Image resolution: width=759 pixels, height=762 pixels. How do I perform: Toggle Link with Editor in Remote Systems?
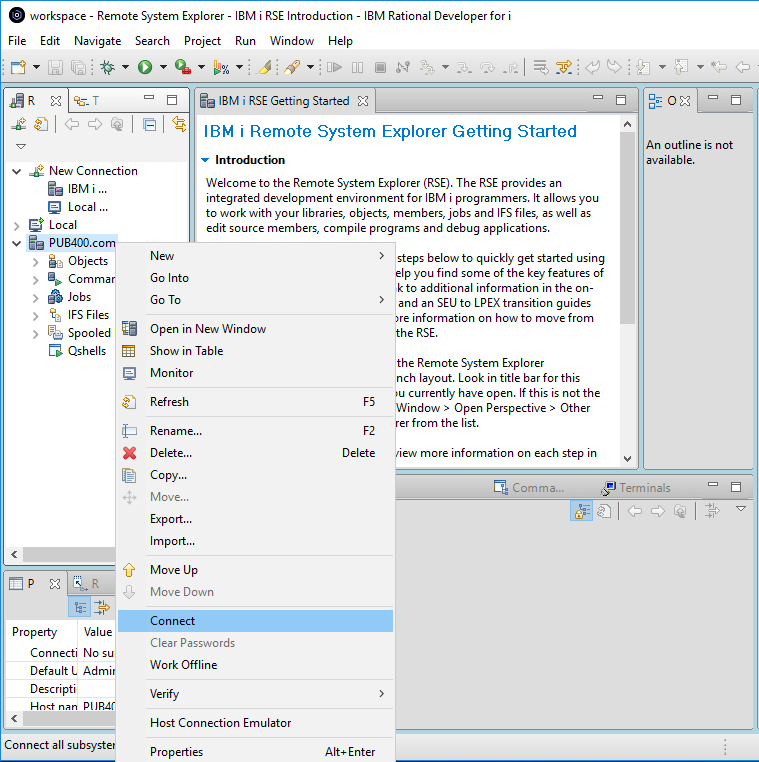click(179, 124)
